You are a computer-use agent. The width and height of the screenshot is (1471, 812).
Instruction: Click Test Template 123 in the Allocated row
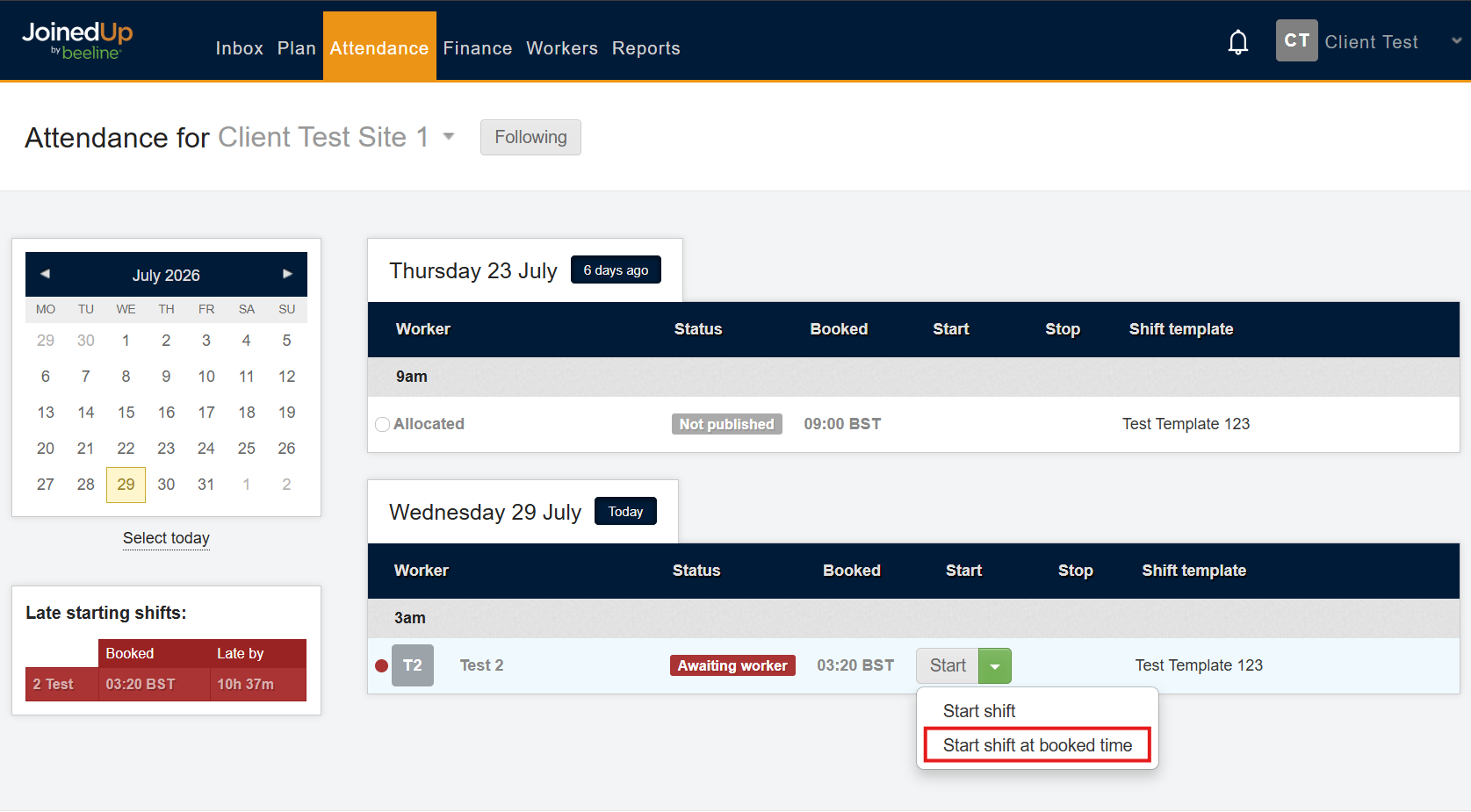pyautogui.click(x=1186, y=424)
